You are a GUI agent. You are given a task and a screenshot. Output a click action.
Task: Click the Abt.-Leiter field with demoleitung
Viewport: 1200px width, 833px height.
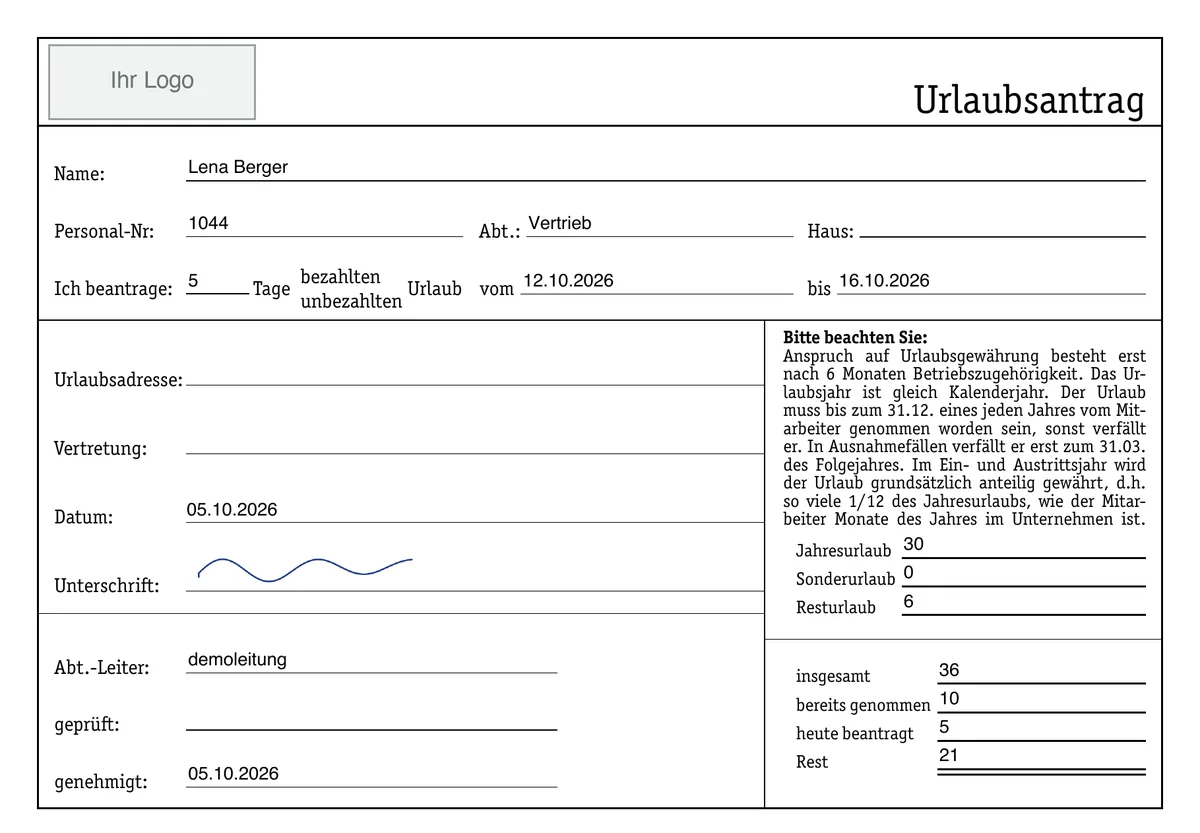pos(371,661)
